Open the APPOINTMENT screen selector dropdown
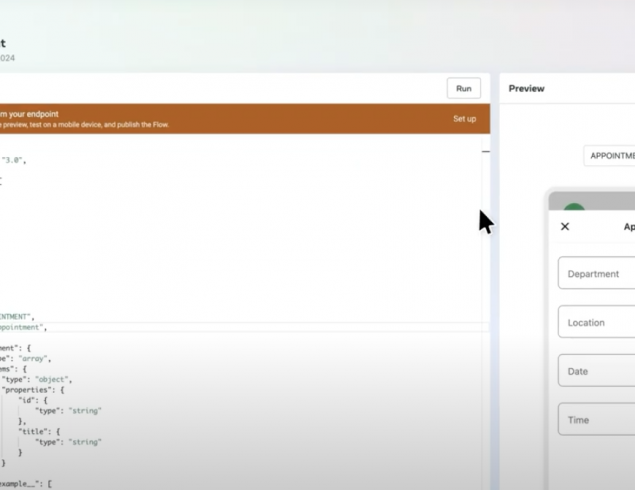 tap(610, 156)
